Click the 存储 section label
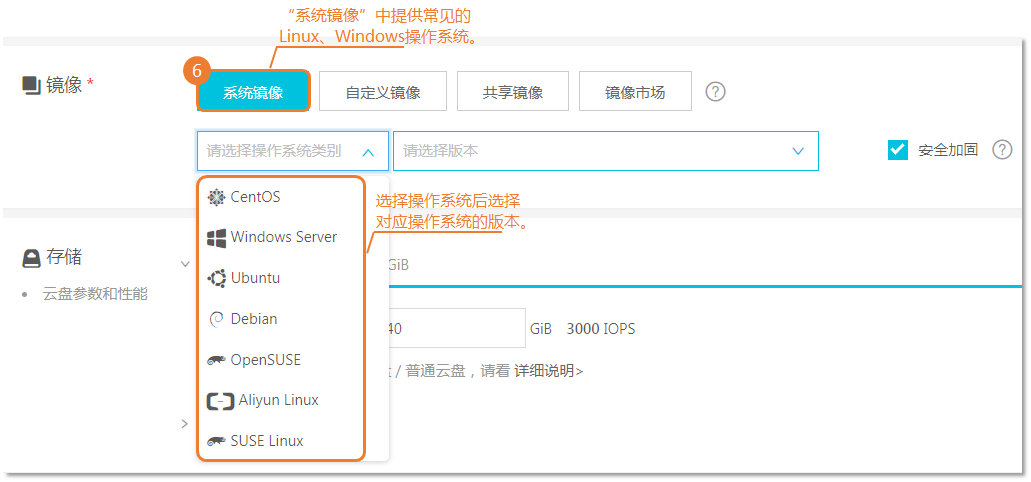 tap(64, 258)
